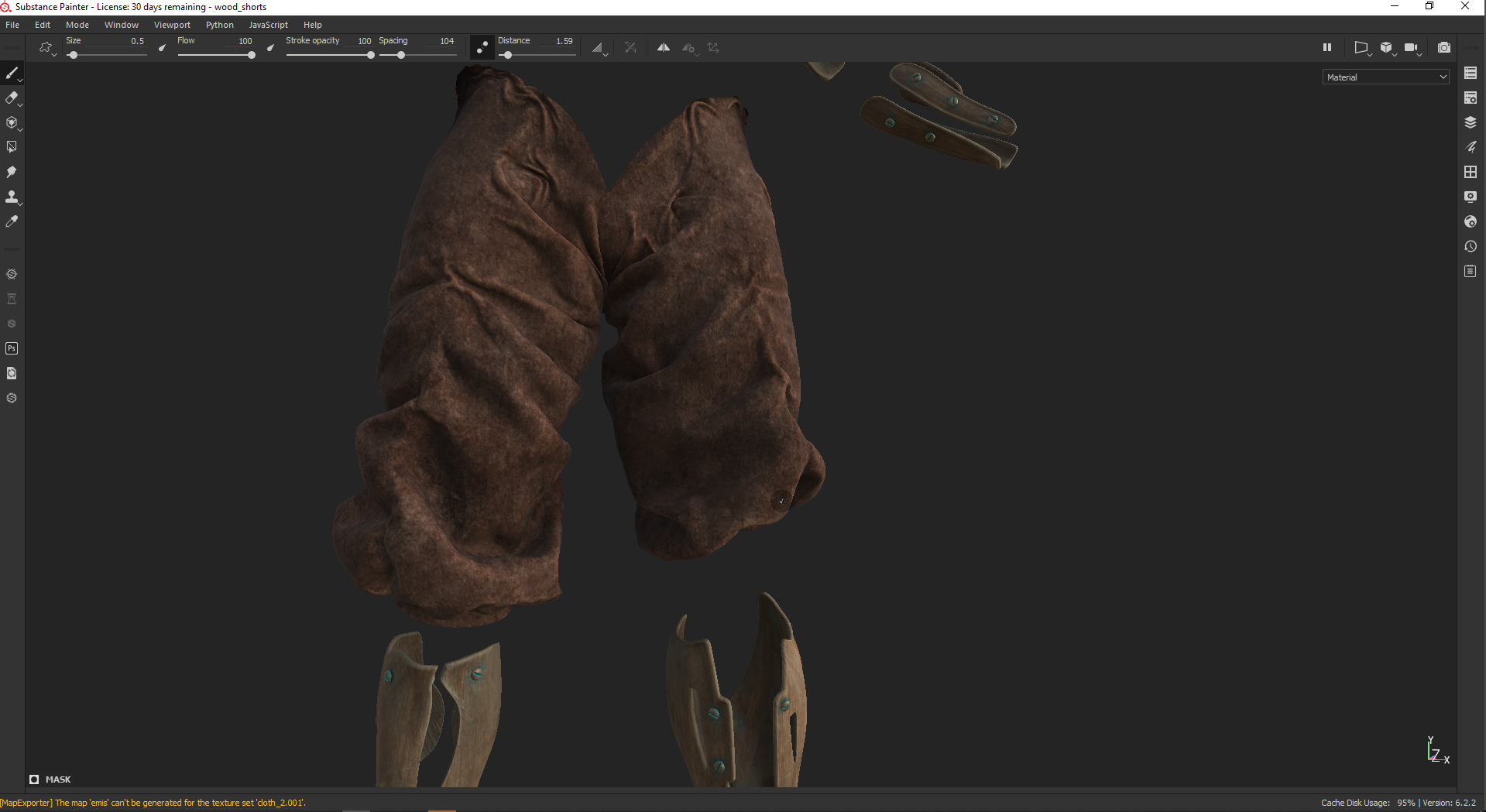The height and width of the screenshot is (812, 1486).
Task: Toggle Flow pen pressure icon
Action: 270,48
